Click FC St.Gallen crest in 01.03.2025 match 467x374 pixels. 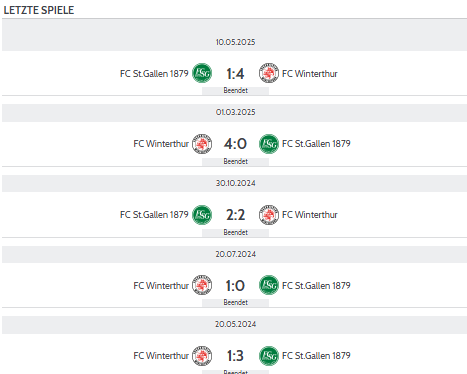click(269, 144)
